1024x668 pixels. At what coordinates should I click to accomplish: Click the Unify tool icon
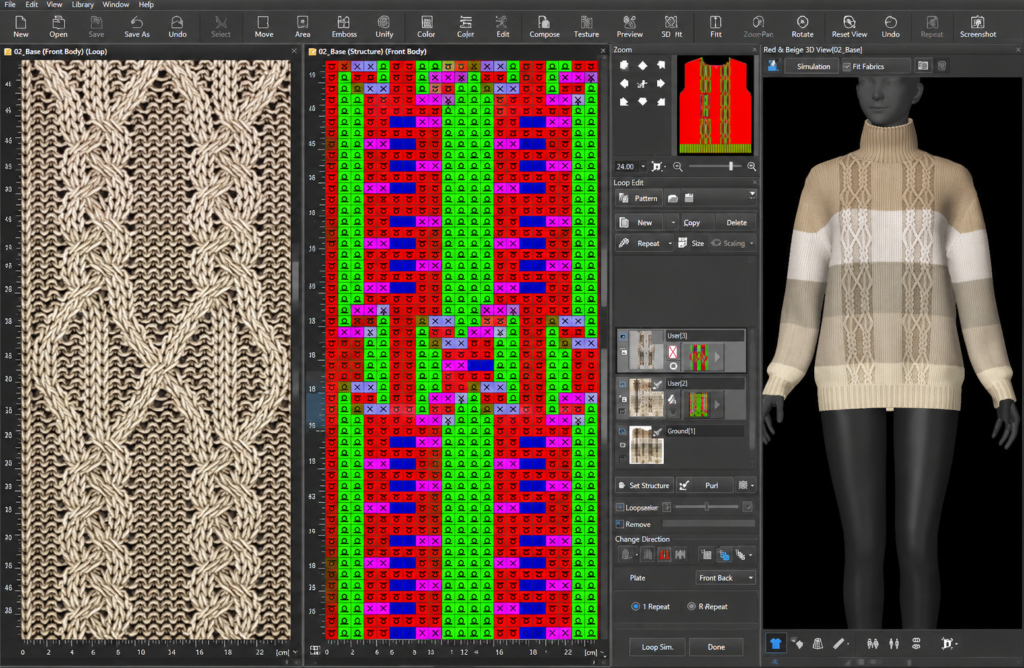click(x=384, y=27)
